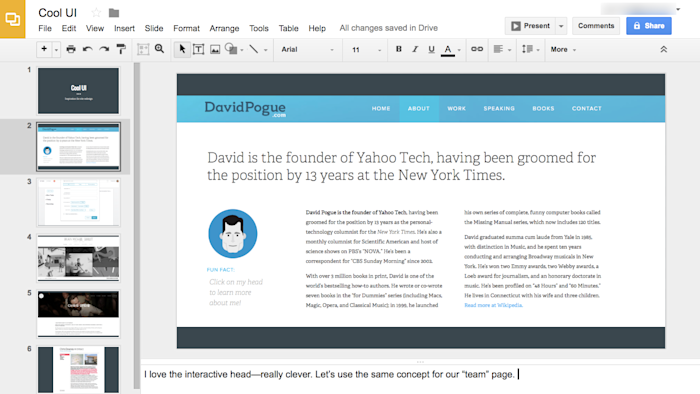Redo the last action
This screenshot has height=394, width=700.
point(104,49)
